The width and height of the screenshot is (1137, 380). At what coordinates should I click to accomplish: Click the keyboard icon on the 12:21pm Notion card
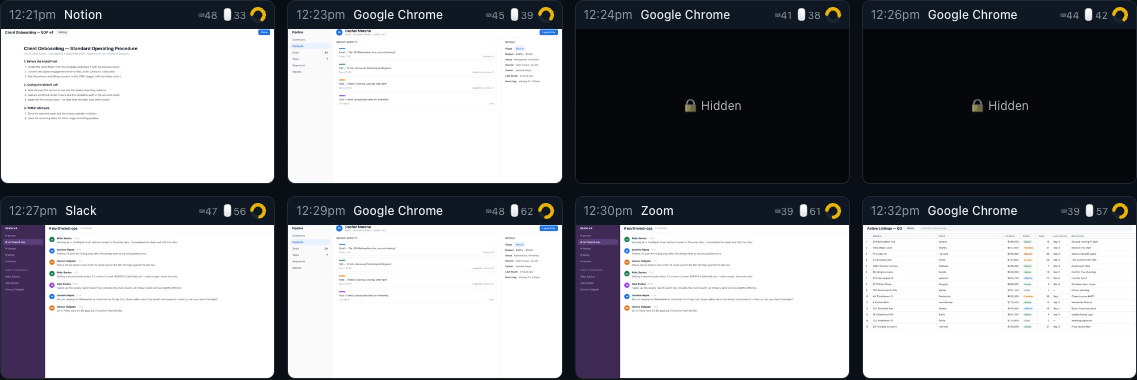click(x=202, y=15)
